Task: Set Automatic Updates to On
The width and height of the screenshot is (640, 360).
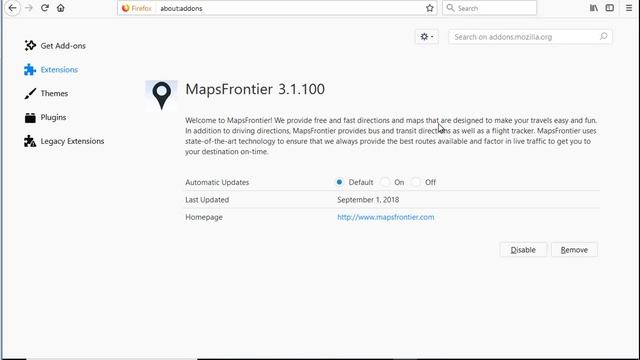Action: point(385,182)
